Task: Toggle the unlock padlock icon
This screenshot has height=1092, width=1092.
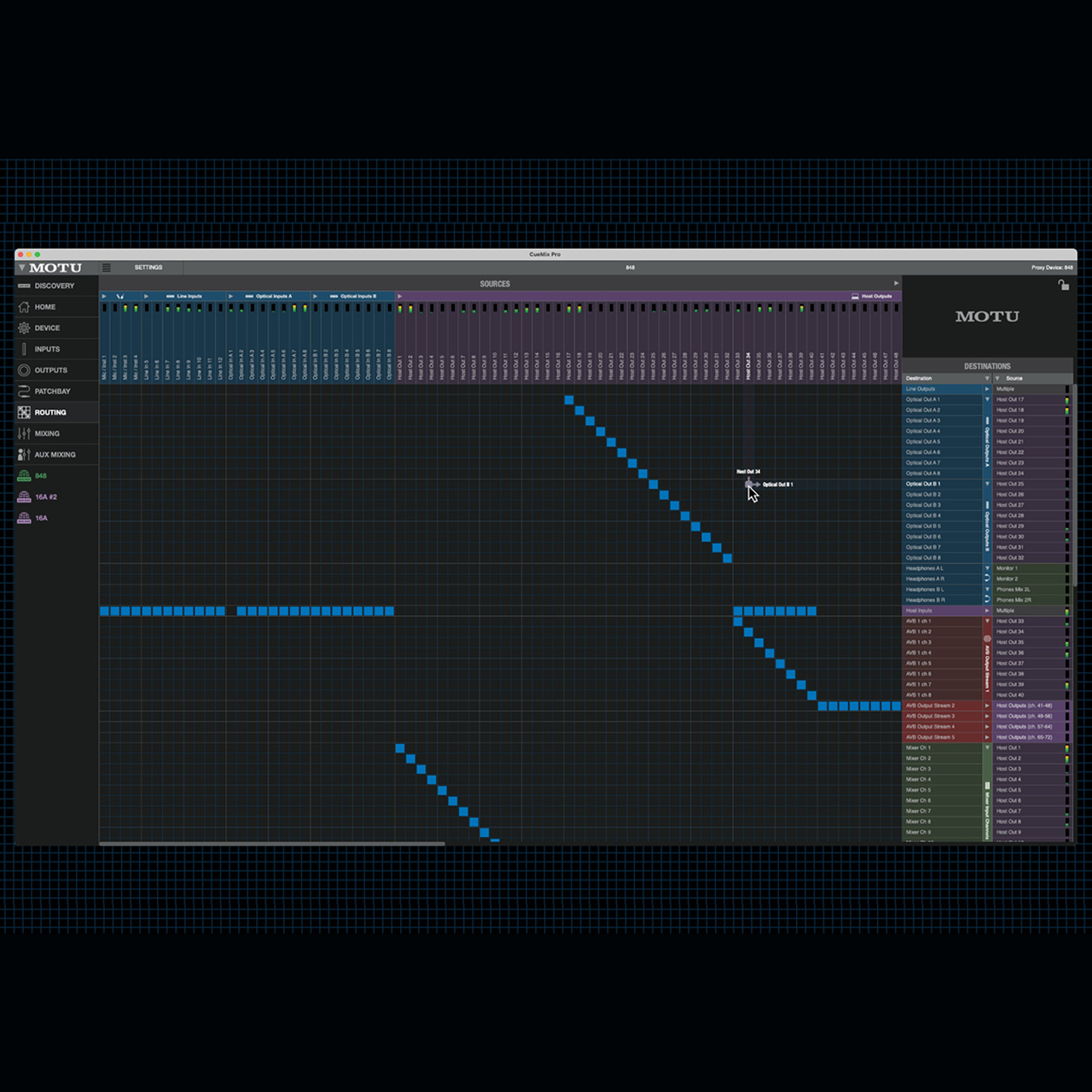Action: [x=1063, y=285]
